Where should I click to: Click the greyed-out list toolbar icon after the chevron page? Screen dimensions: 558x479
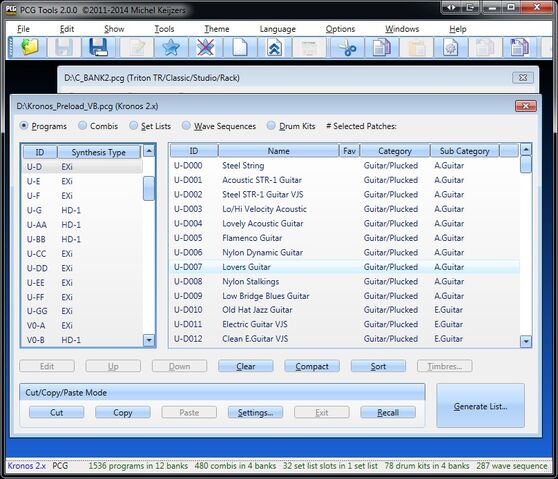pyautogui.click(x=309, y=47)
